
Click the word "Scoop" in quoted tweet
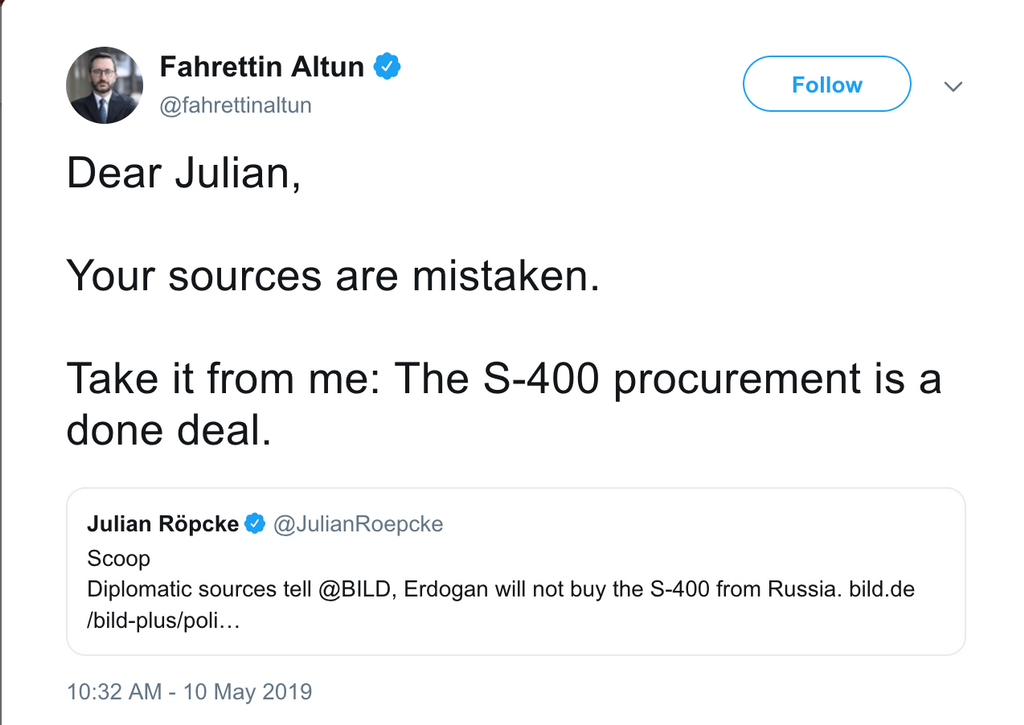(119, 558)
